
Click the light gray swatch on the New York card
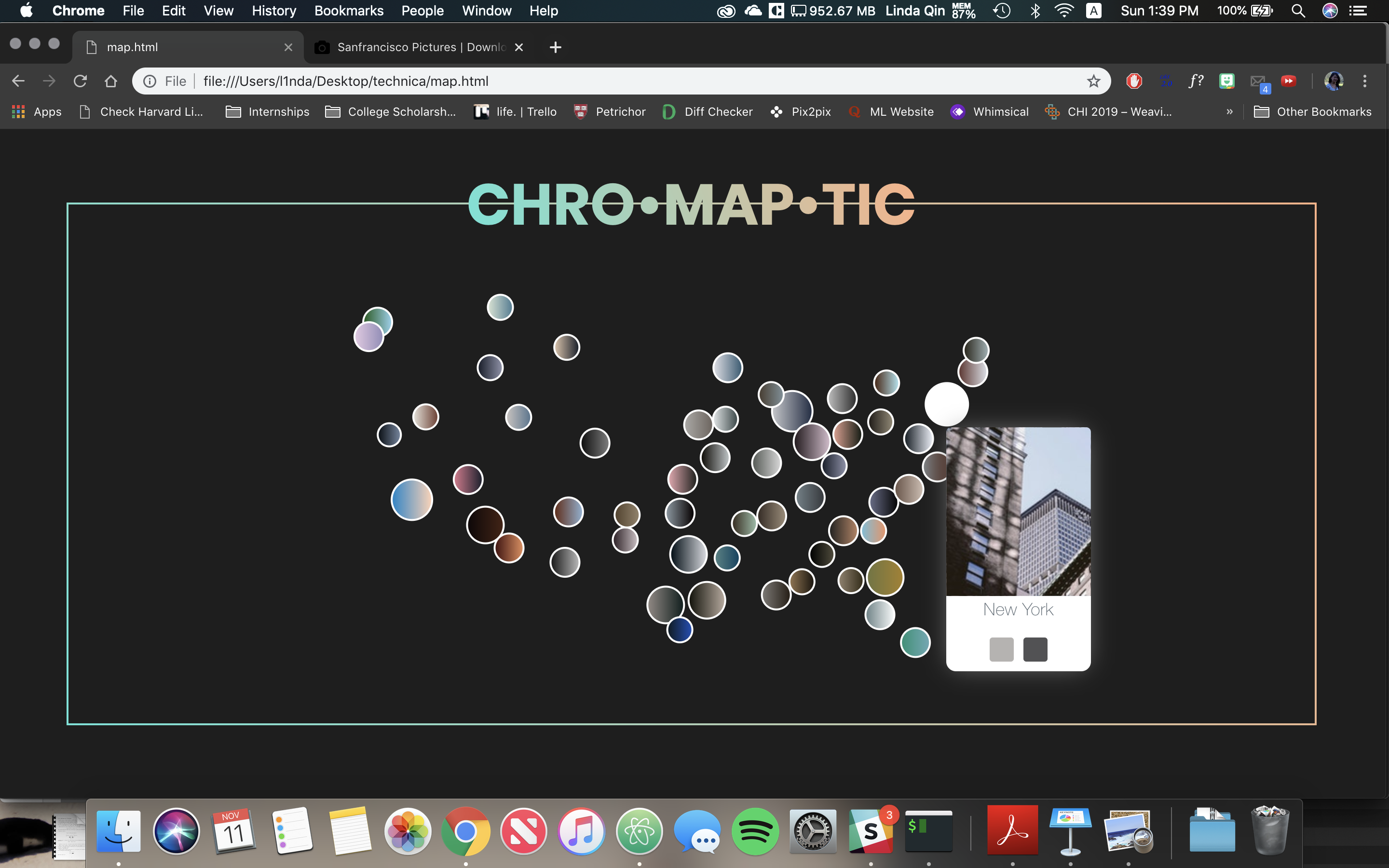tap(1001, 649)
